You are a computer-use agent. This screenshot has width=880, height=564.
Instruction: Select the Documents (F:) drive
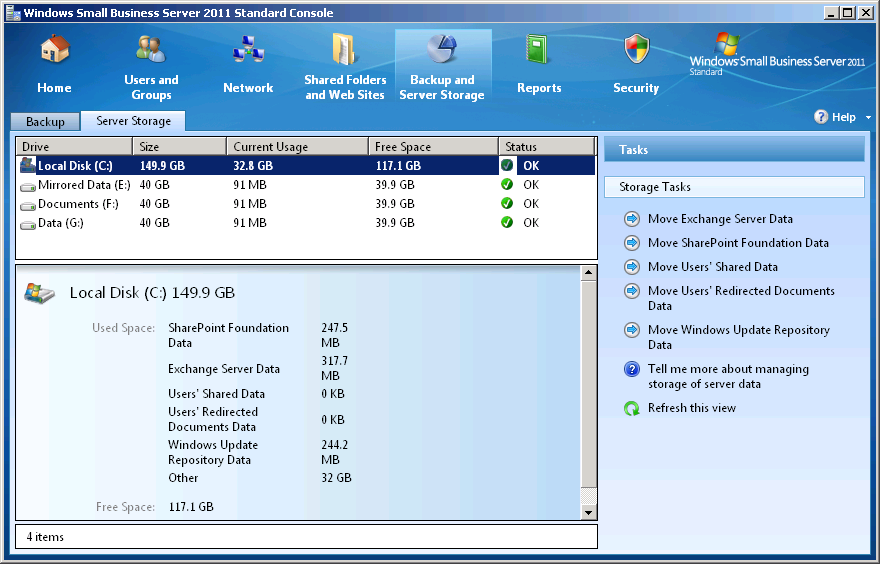(306, 204)
